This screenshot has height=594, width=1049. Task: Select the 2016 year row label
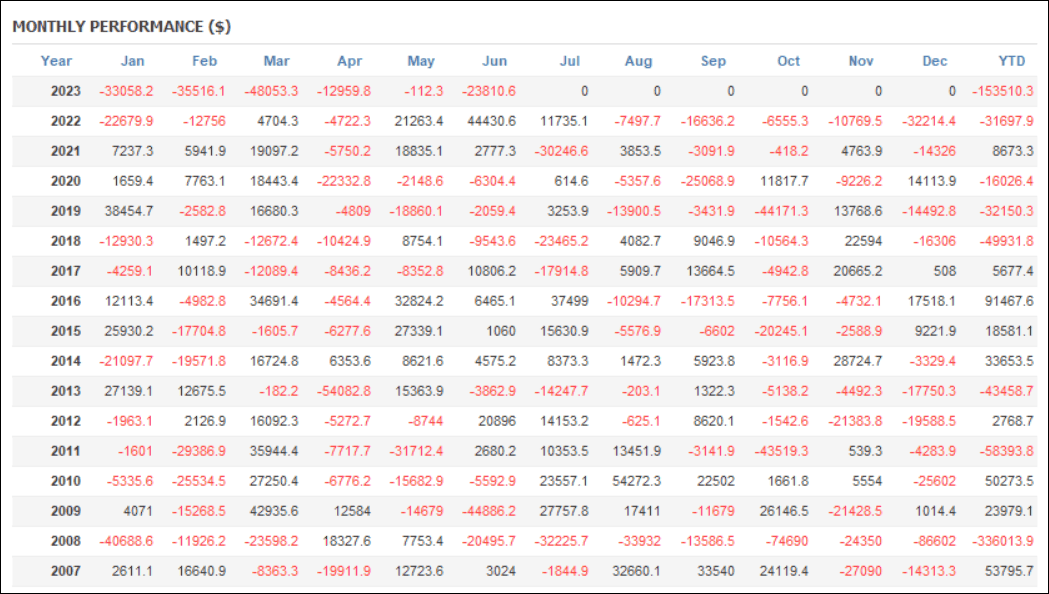[x=66, y=301]
